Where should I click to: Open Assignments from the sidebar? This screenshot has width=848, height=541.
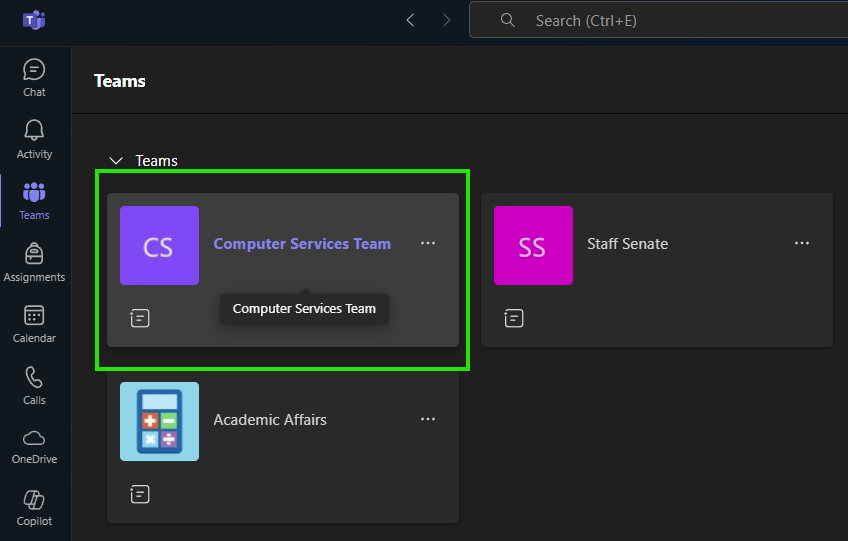pos(34,263)
